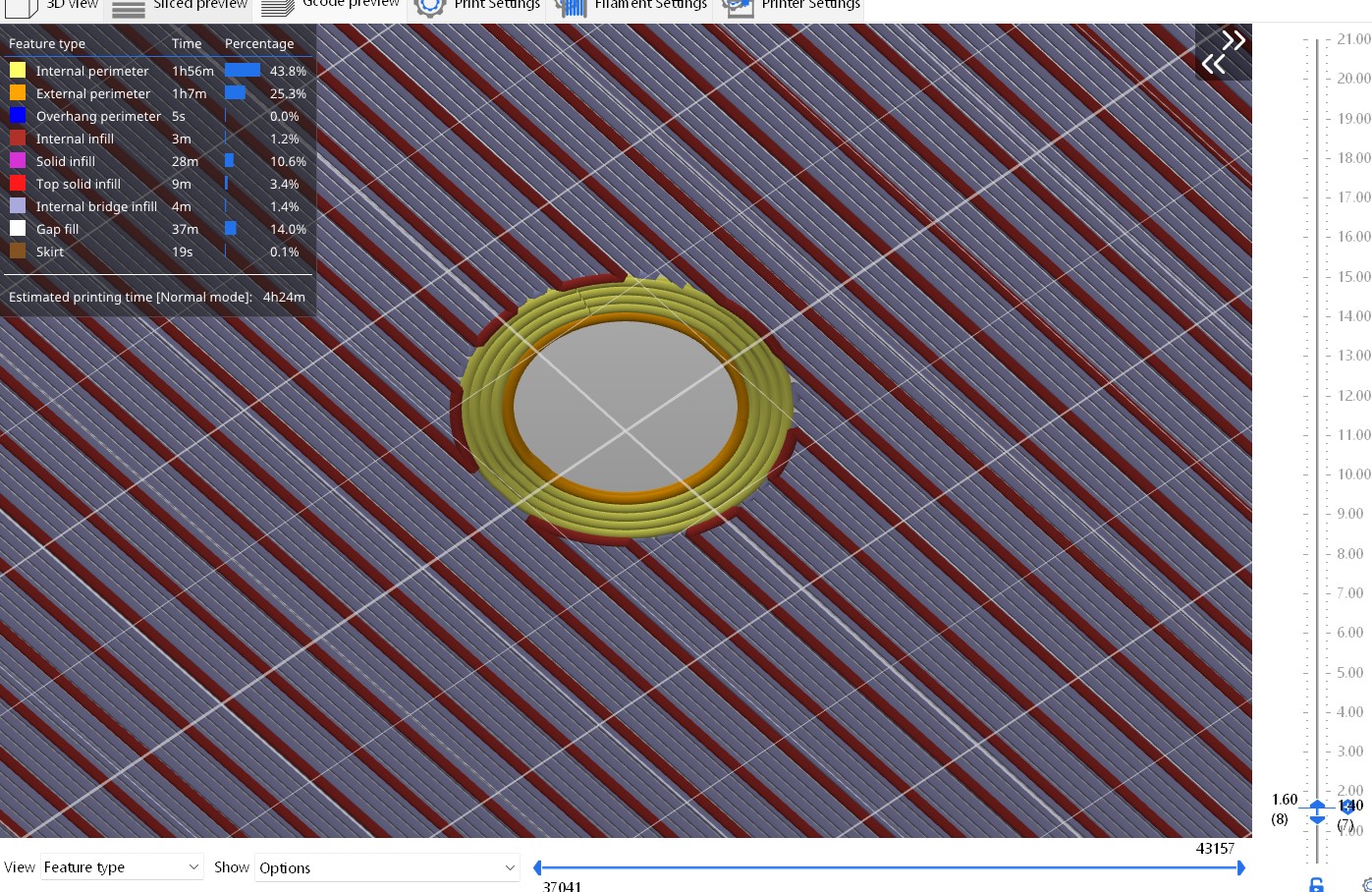This screenshot has width=1372, height=892.
Task: Toggle Top solid infill in the legend
Action: click(157, 184)
